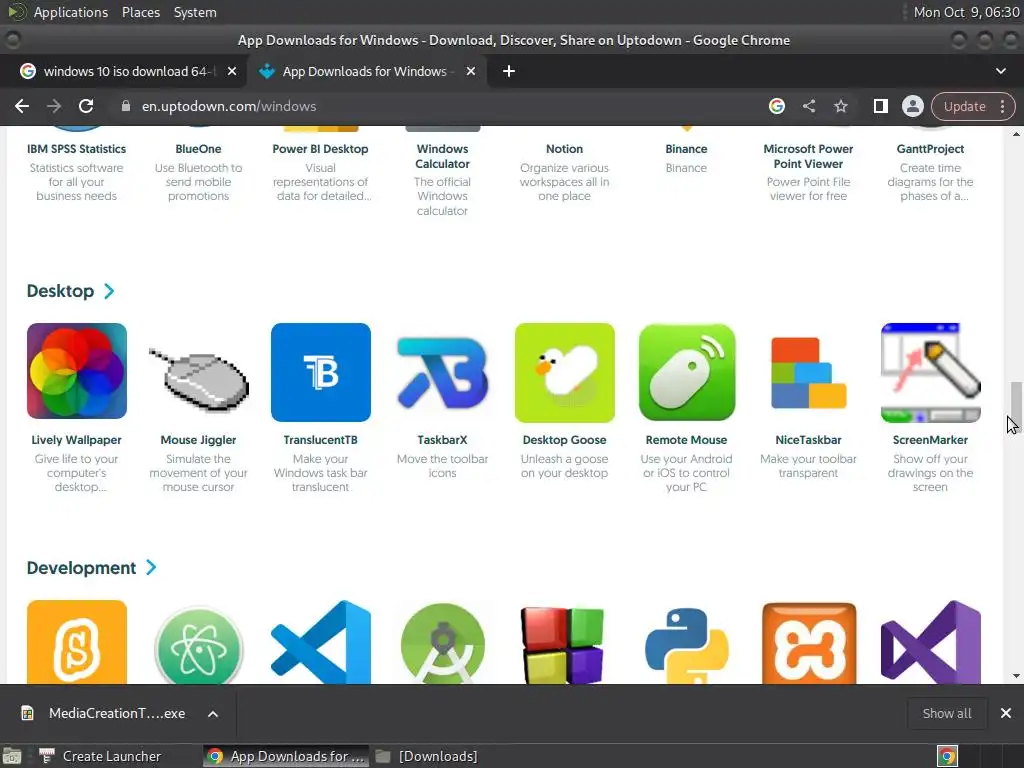1024x768 pixels.
Task: Click the Atom editor icon
Action: pos(199,645)
